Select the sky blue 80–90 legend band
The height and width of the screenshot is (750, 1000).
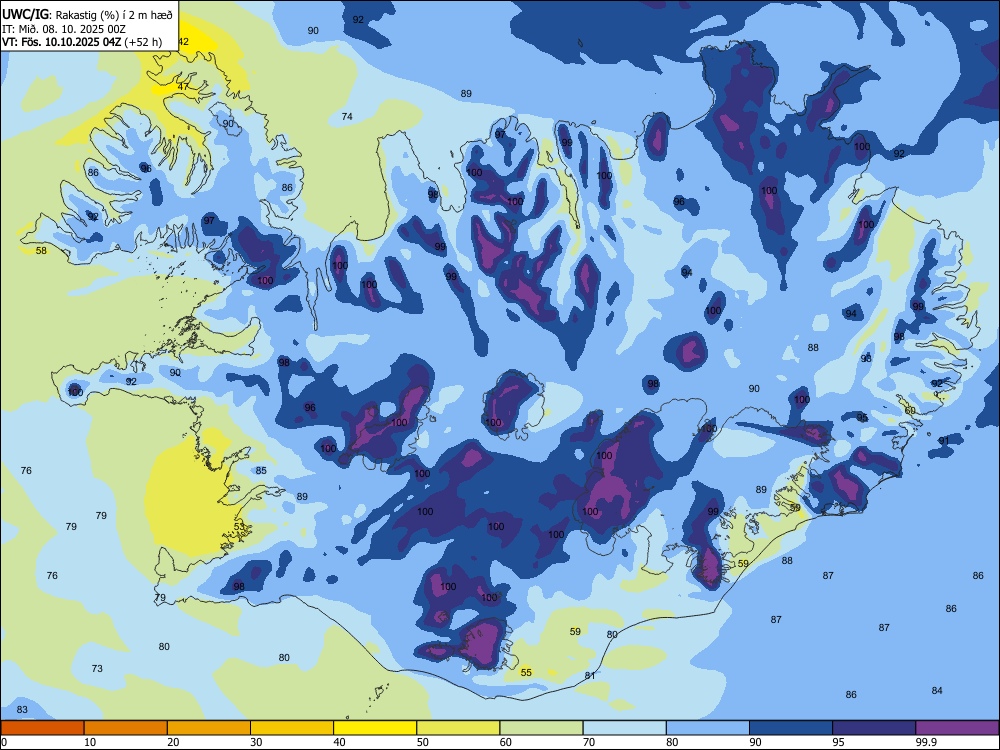pyautogui.click(x=708, y=728)
